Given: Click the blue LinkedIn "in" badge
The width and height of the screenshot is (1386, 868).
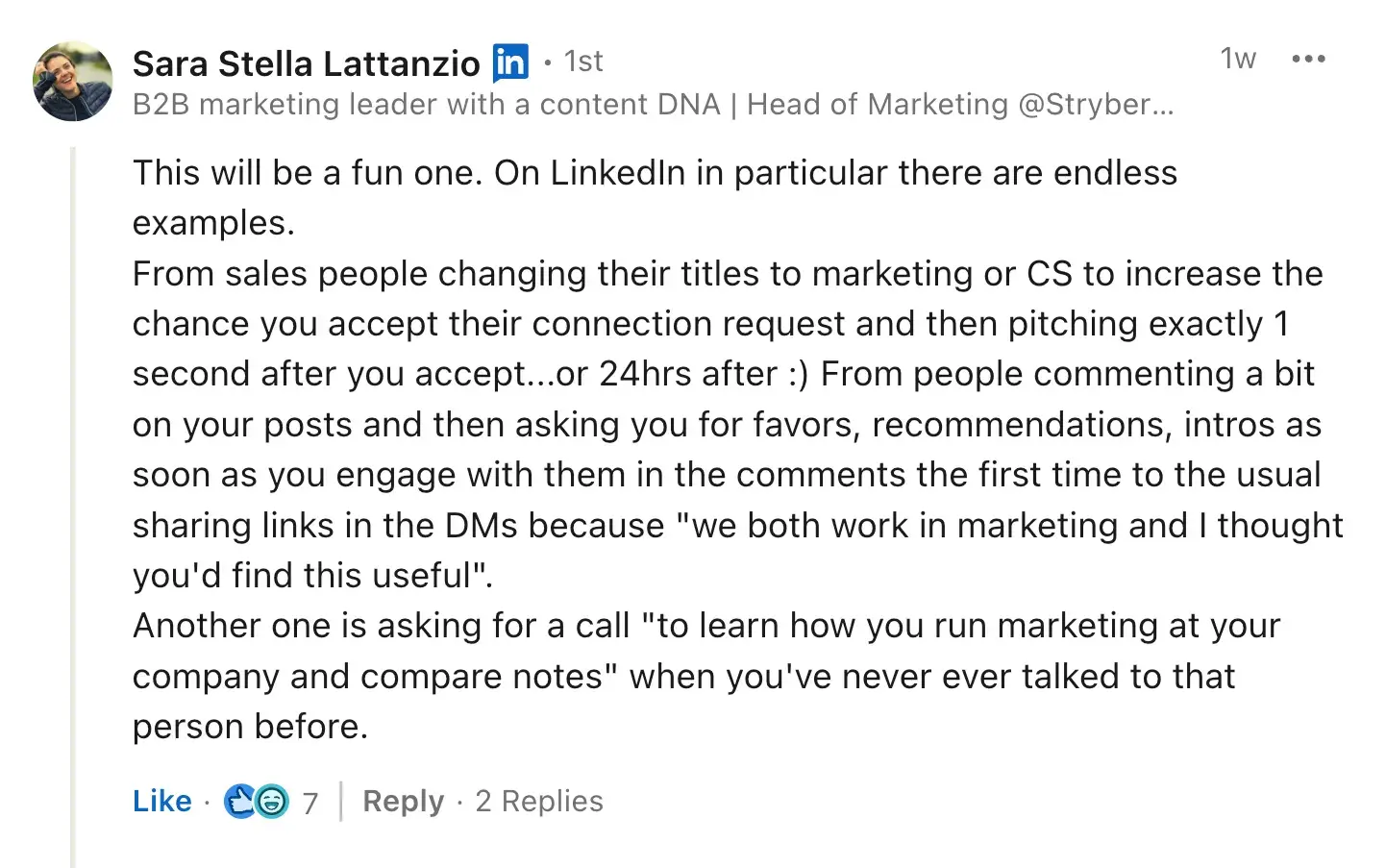Looking at the screenshot, I should [510, 62].
